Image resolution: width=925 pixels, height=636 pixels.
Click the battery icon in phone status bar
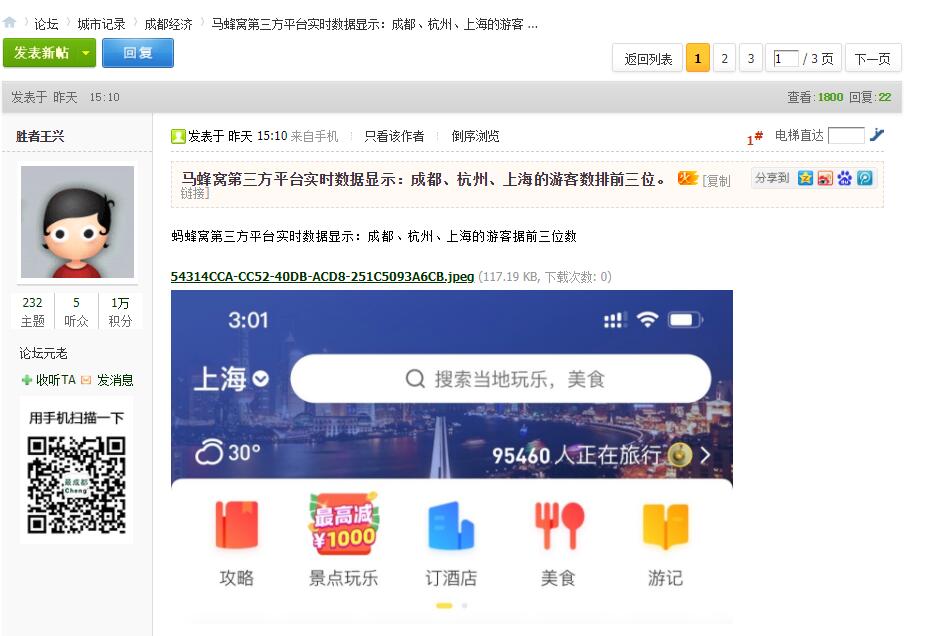click(685, 320)
